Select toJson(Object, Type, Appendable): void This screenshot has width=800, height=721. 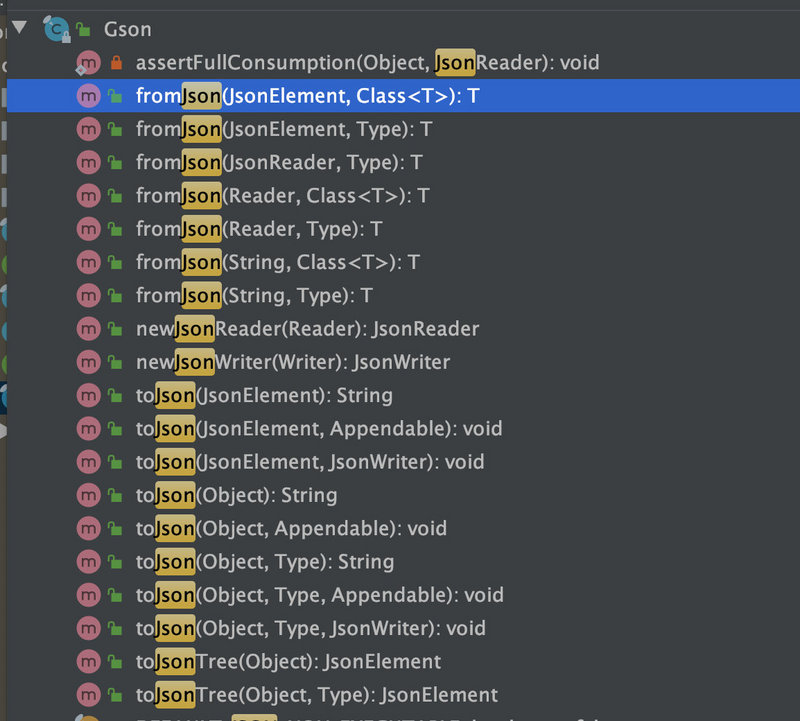(x=300, y=595)
